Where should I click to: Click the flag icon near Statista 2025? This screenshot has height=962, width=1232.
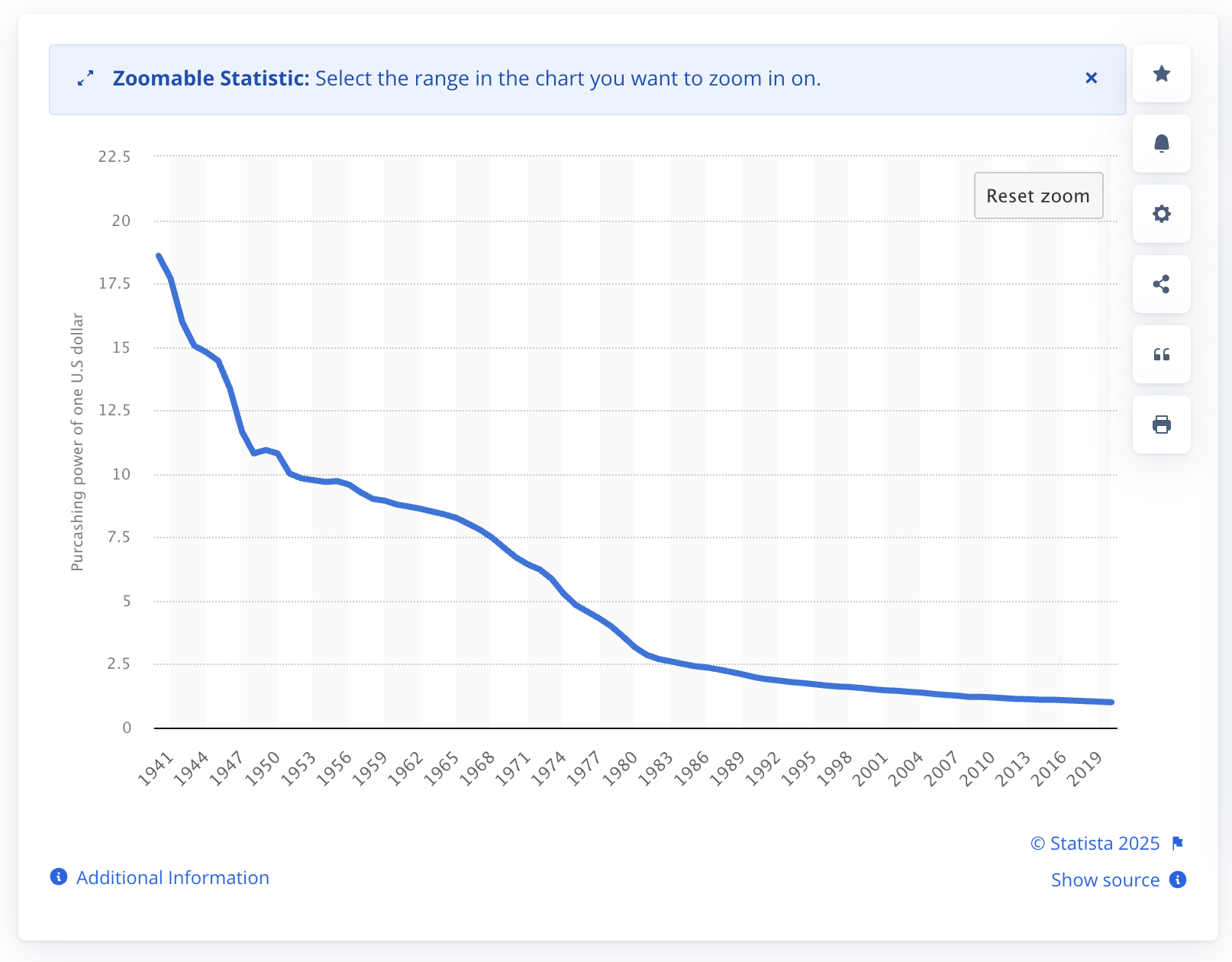1178,843
